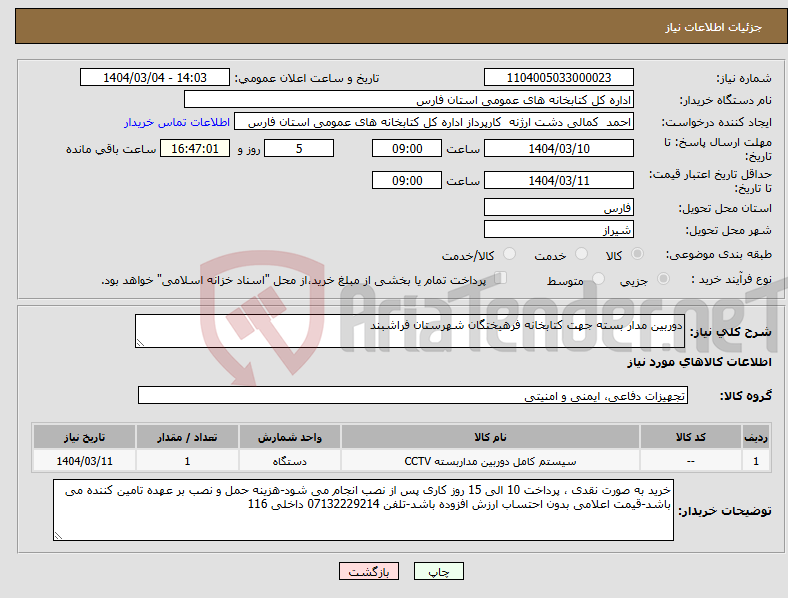Open اطلاعات تماس خریدار link
The width and height of the screenshot is (788, 598).
click(177, 122)
